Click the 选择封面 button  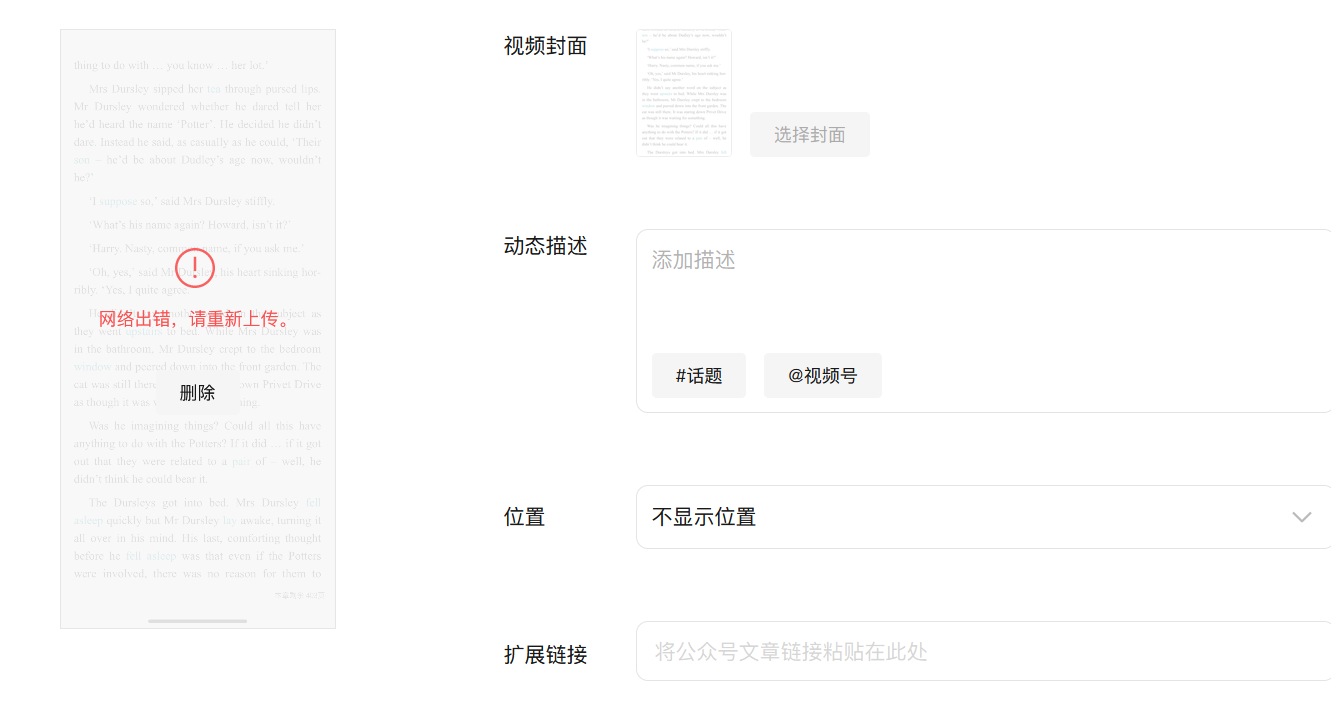tap(810, 134)
